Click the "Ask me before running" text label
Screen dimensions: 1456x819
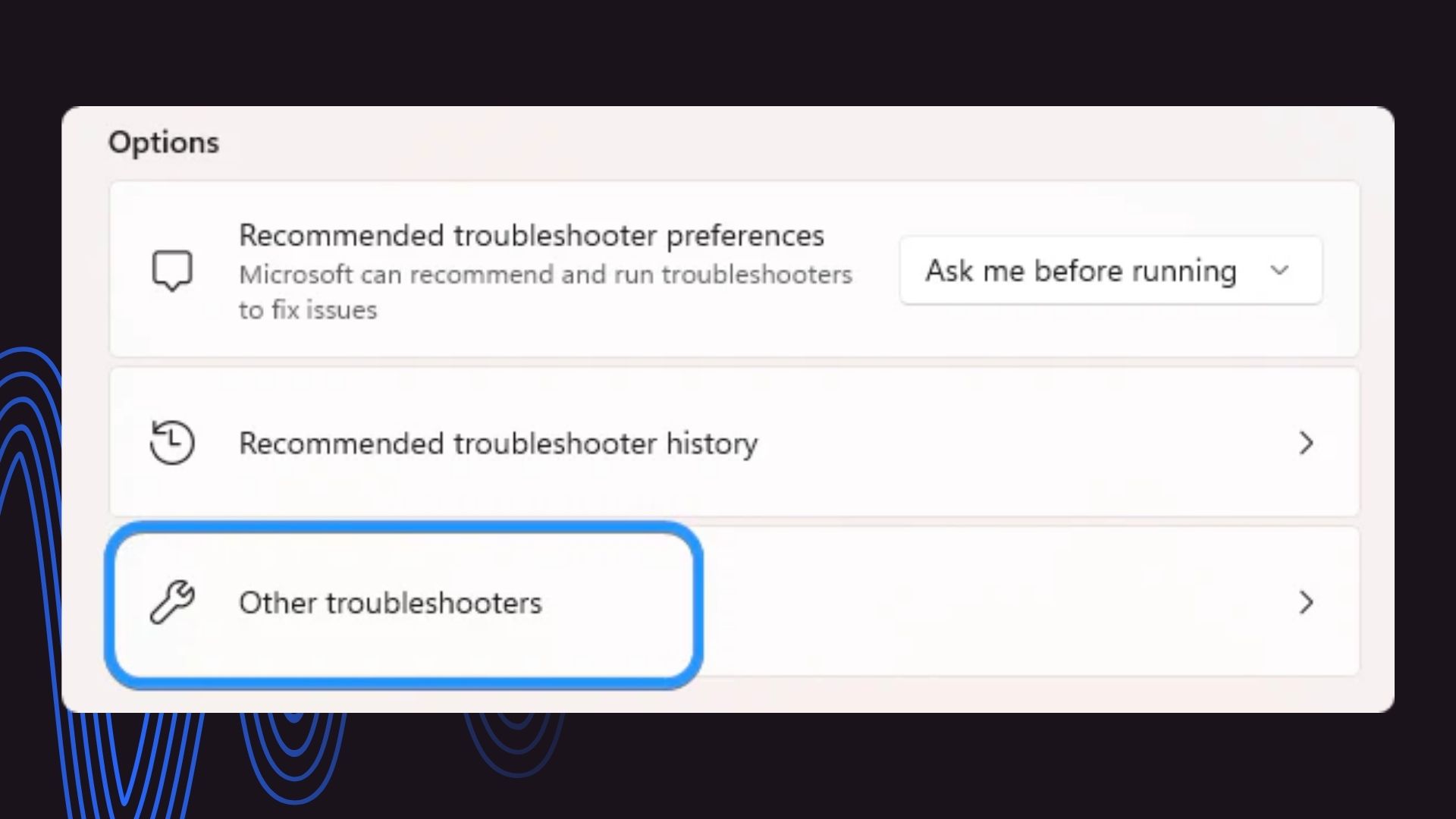pyautogui.click(x=1081, y=271)
